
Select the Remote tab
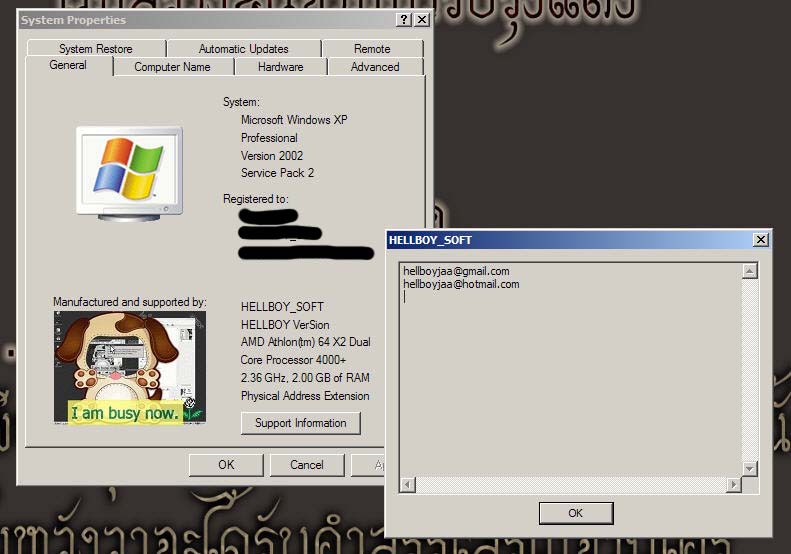(x=372, y=49)
